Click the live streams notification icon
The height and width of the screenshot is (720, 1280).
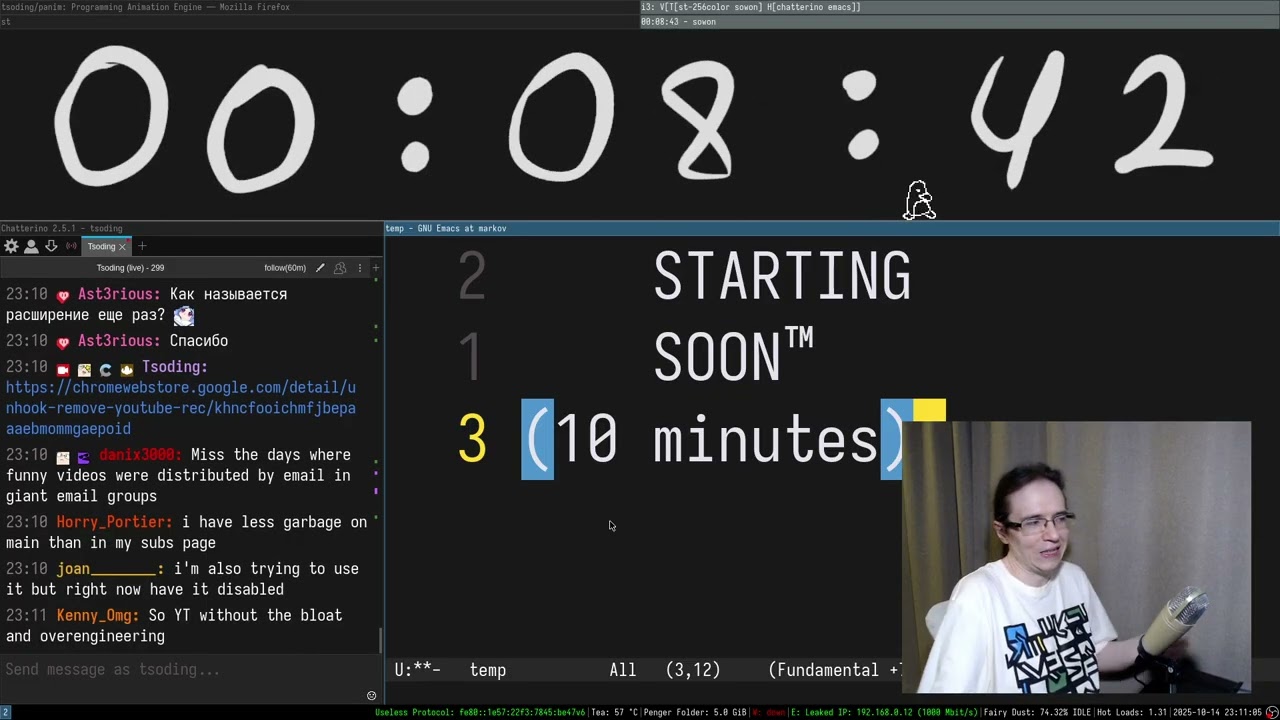[71, 246]
